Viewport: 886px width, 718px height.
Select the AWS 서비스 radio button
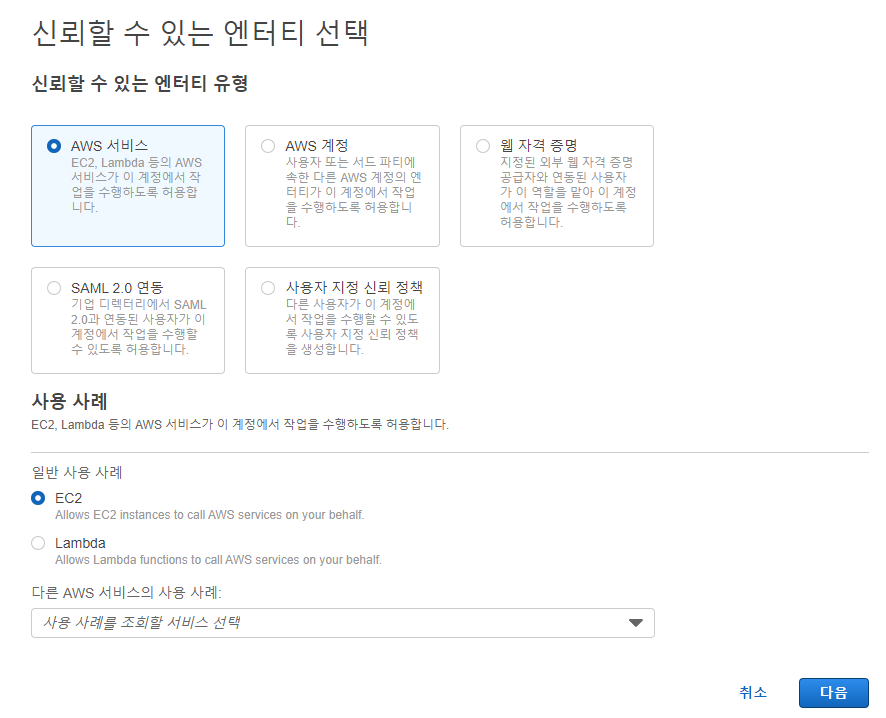tap(54, 146)
